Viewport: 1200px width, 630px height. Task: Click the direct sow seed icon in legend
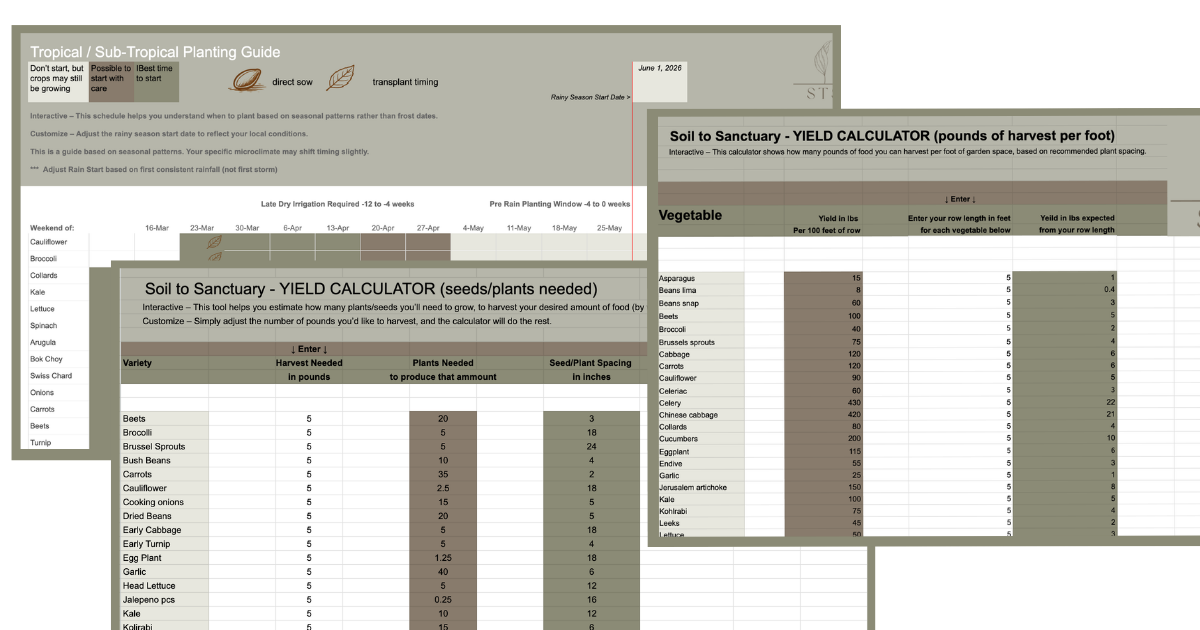point(246,81)
